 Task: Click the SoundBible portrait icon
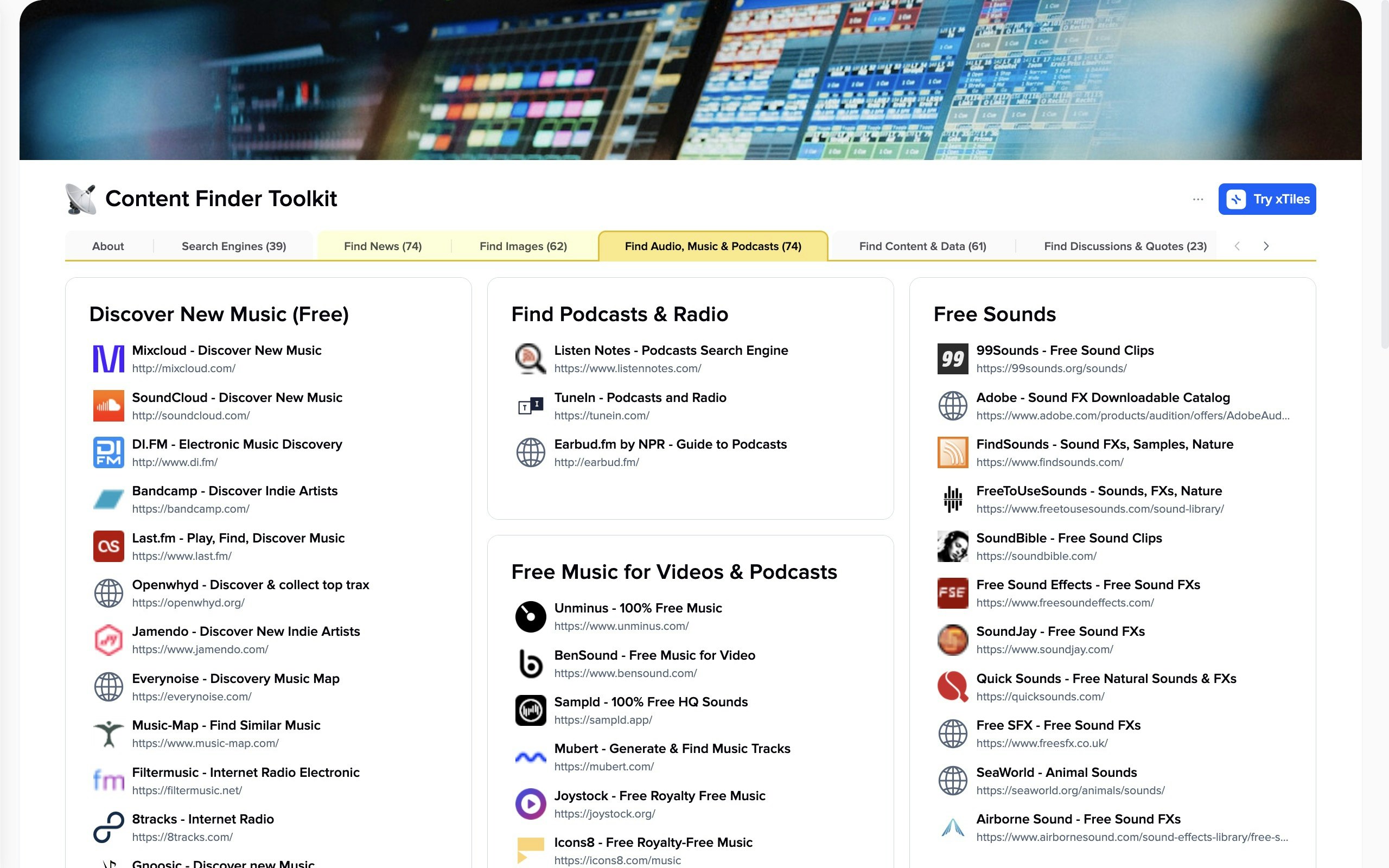tap(953, 546)
